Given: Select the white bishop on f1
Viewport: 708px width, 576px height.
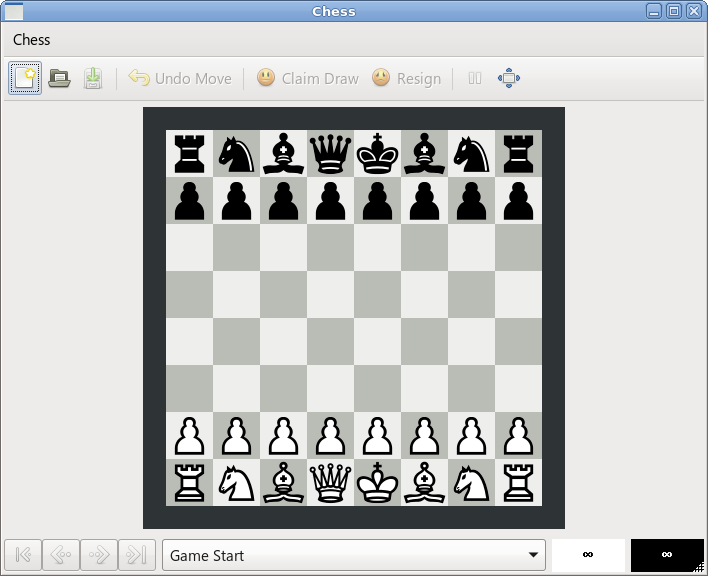Looking at the screenshot, I should 424,482.
